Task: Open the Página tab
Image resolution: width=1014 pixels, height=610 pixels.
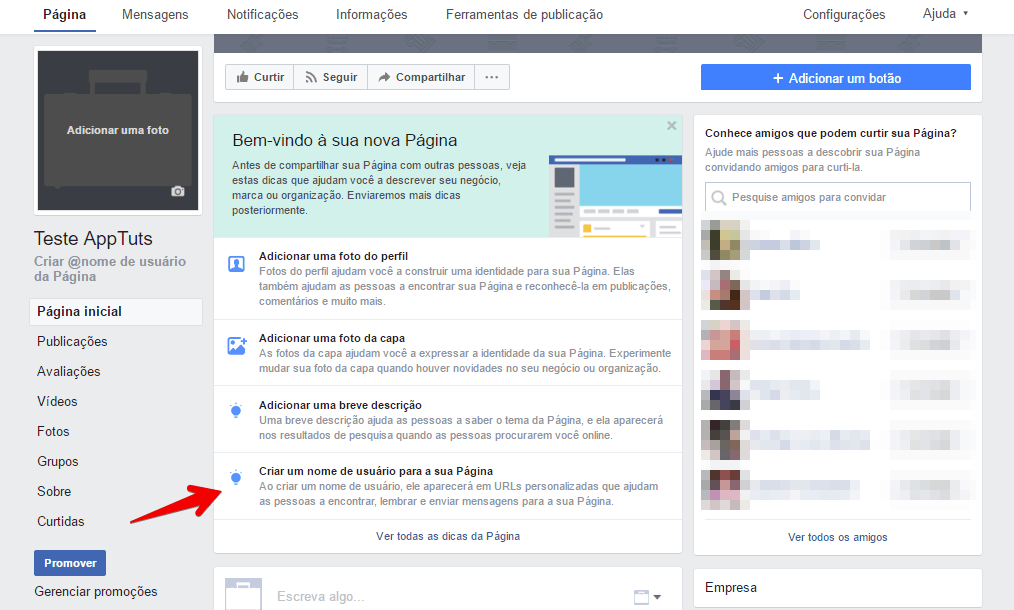Action: coord(65,14)
